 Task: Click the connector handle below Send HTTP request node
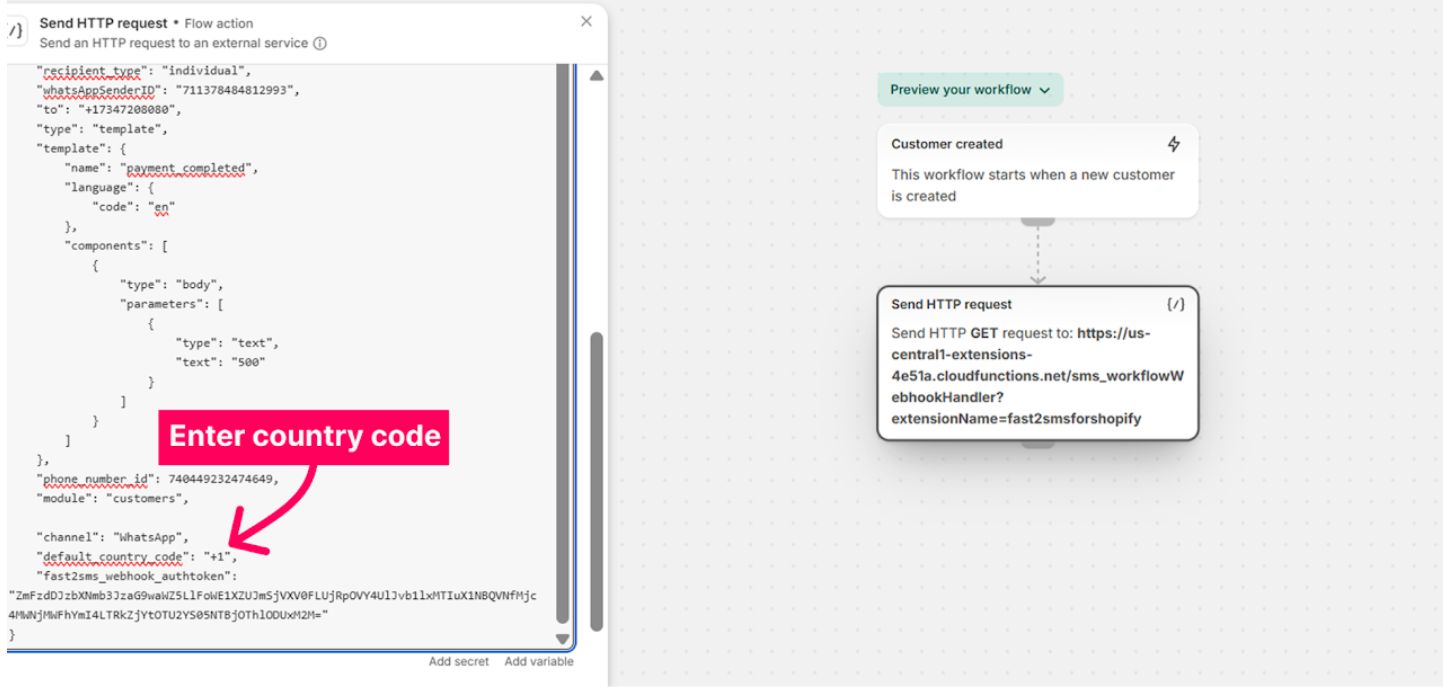tap(1038, 443)
